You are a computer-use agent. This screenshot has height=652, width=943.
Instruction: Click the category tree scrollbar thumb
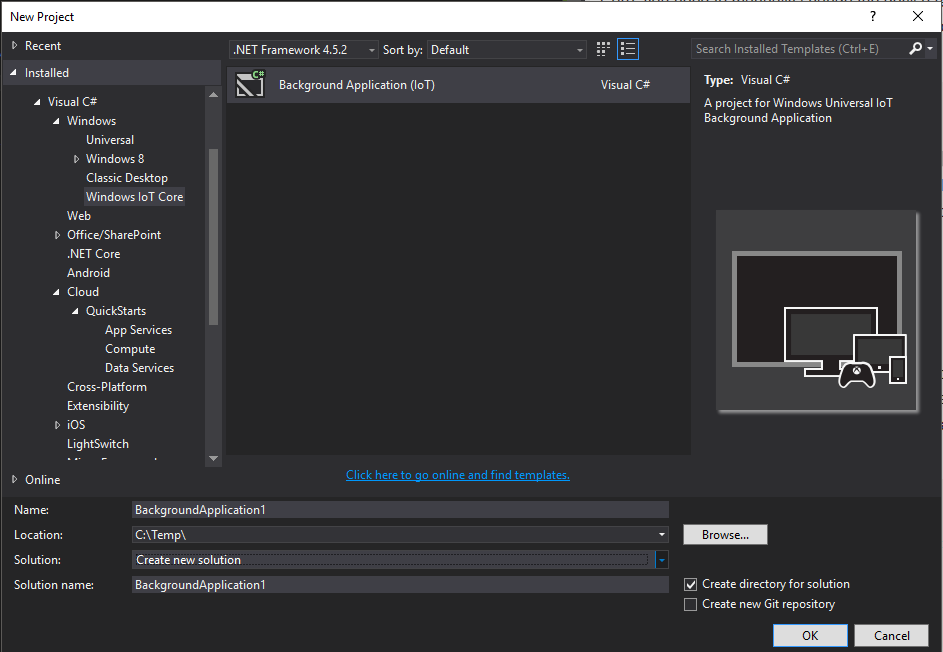tap(213, 236)
